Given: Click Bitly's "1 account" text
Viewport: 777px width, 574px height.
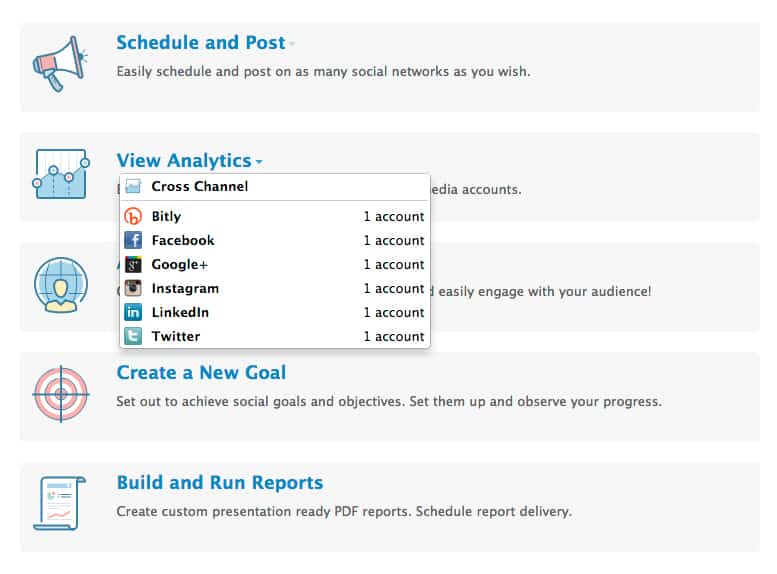Looking at the screenshot, I should [394, 217].
